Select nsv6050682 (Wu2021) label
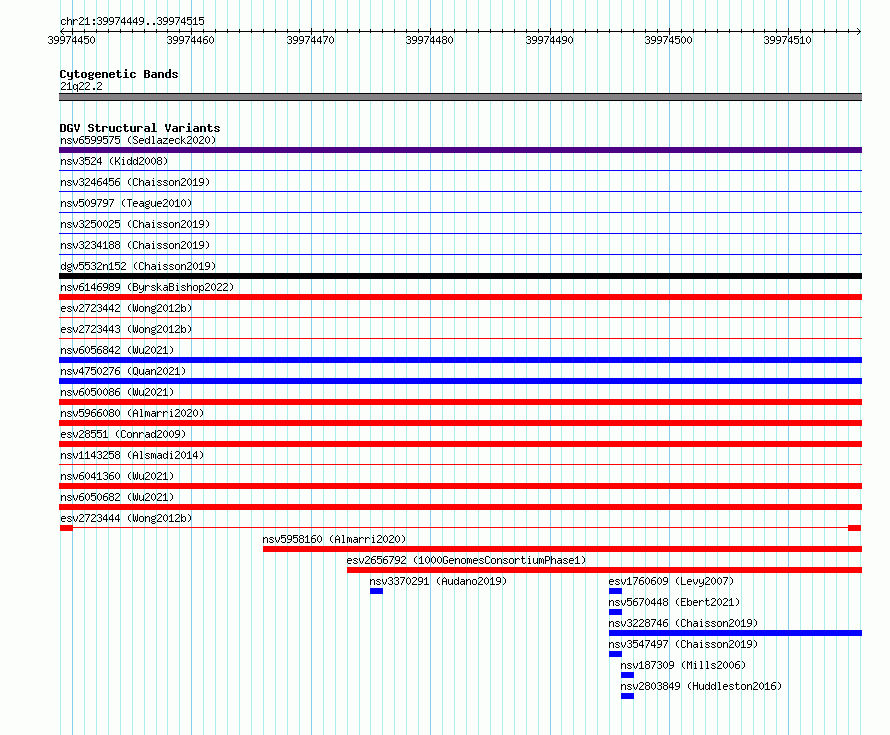 click(117, 497)
